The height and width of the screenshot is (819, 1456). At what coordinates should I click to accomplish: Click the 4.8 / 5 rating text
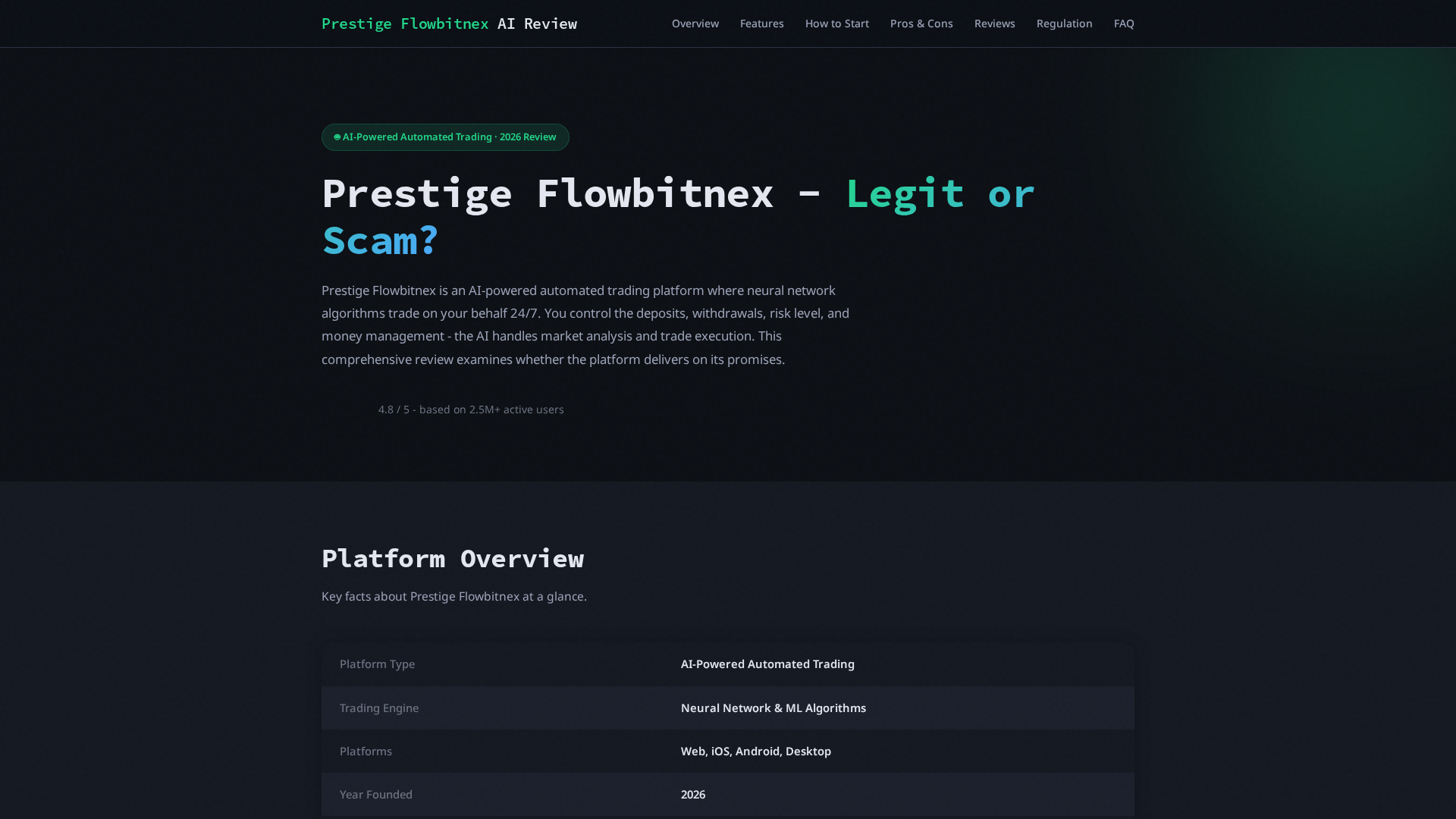[471, 409]
